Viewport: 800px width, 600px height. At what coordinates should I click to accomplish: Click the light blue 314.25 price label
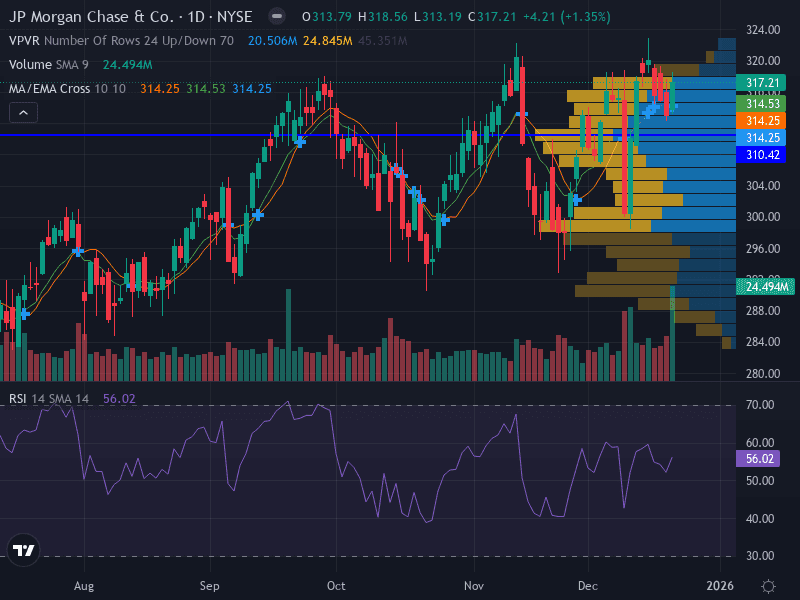click(x=761, y=138)
